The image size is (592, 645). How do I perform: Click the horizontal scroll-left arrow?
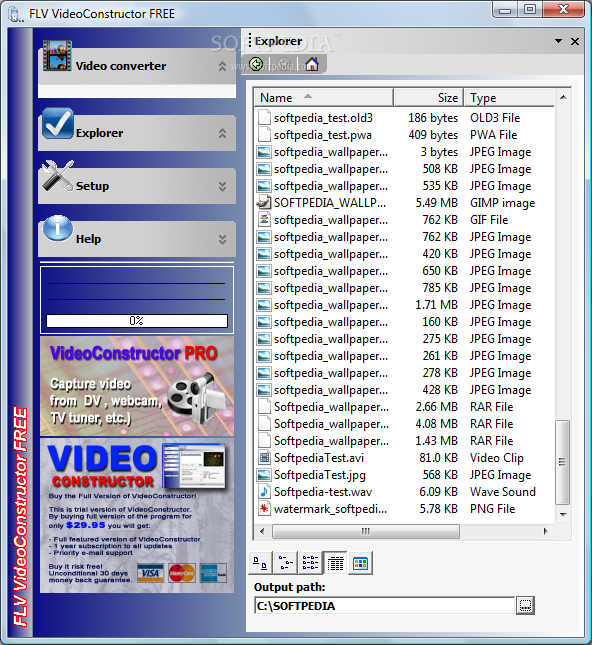point(262,531)
